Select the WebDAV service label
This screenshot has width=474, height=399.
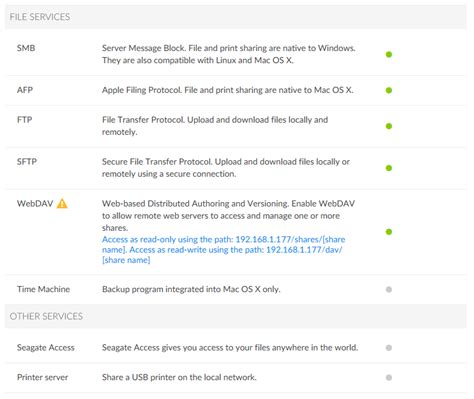point(35,204)
